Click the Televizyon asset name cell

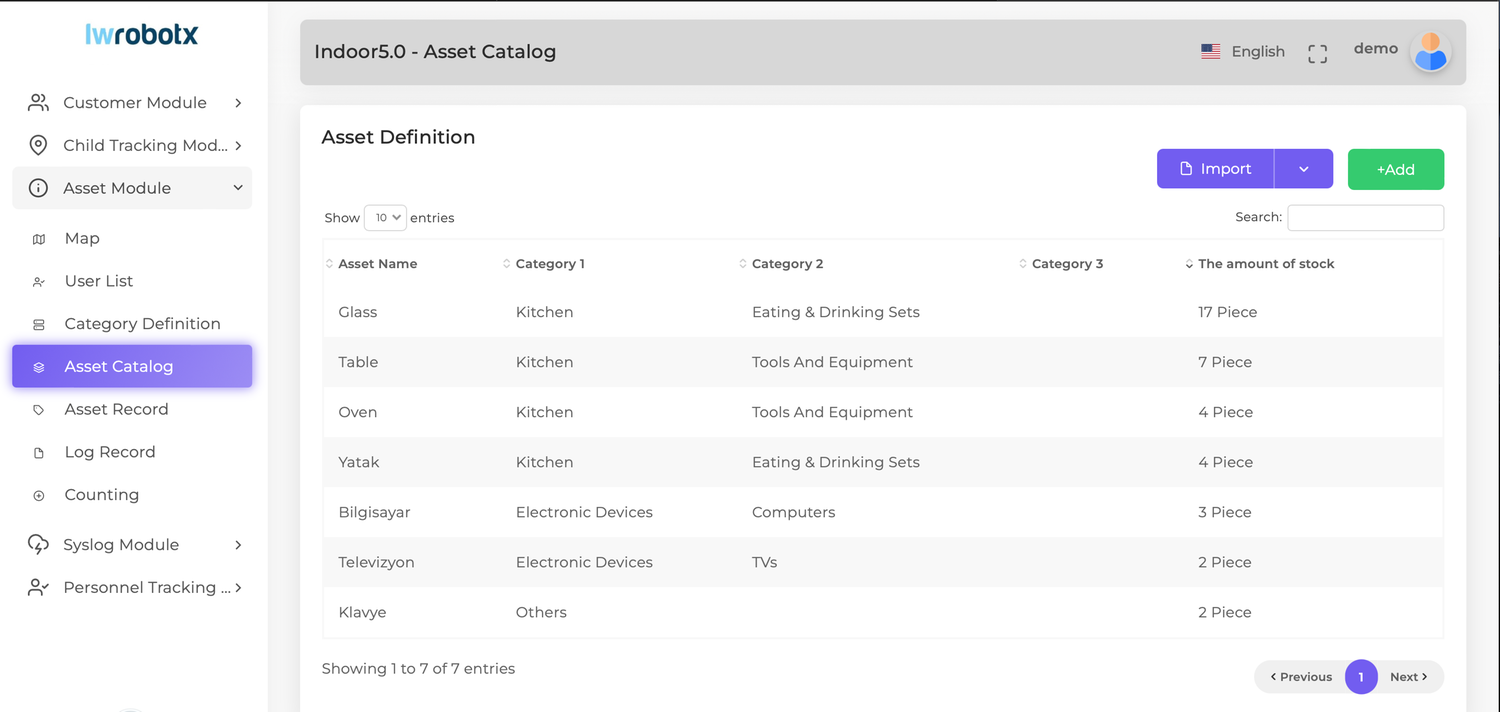377,562
